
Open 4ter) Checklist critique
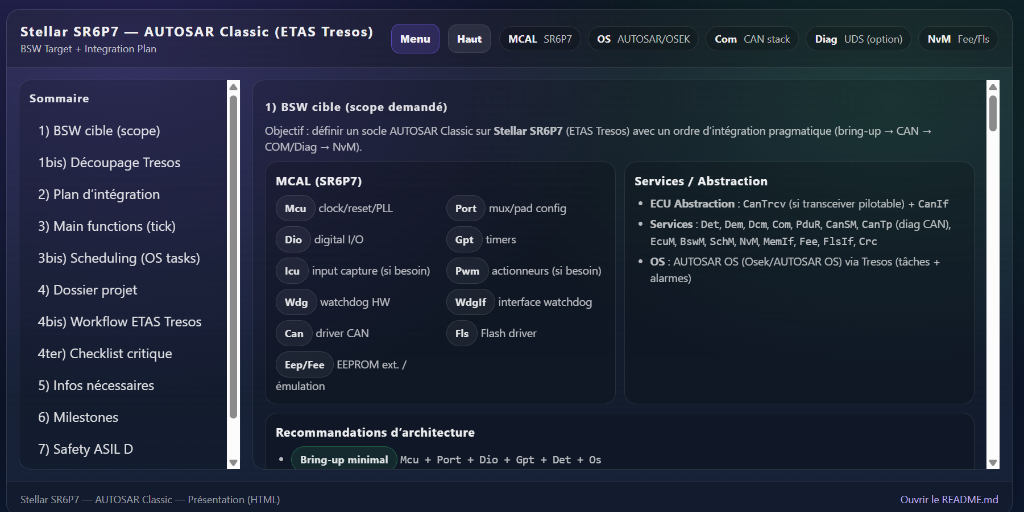tap(104, 354)
